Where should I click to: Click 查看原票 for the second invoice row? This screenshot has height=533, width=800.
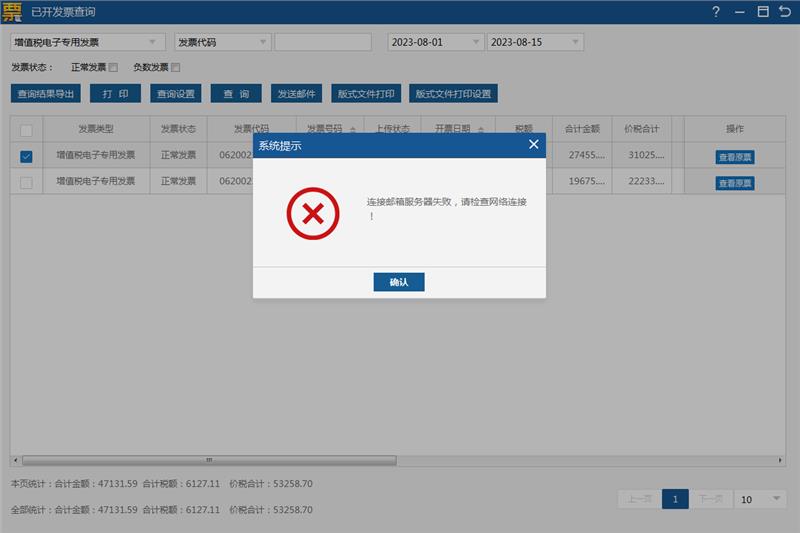tap(734, 183)
